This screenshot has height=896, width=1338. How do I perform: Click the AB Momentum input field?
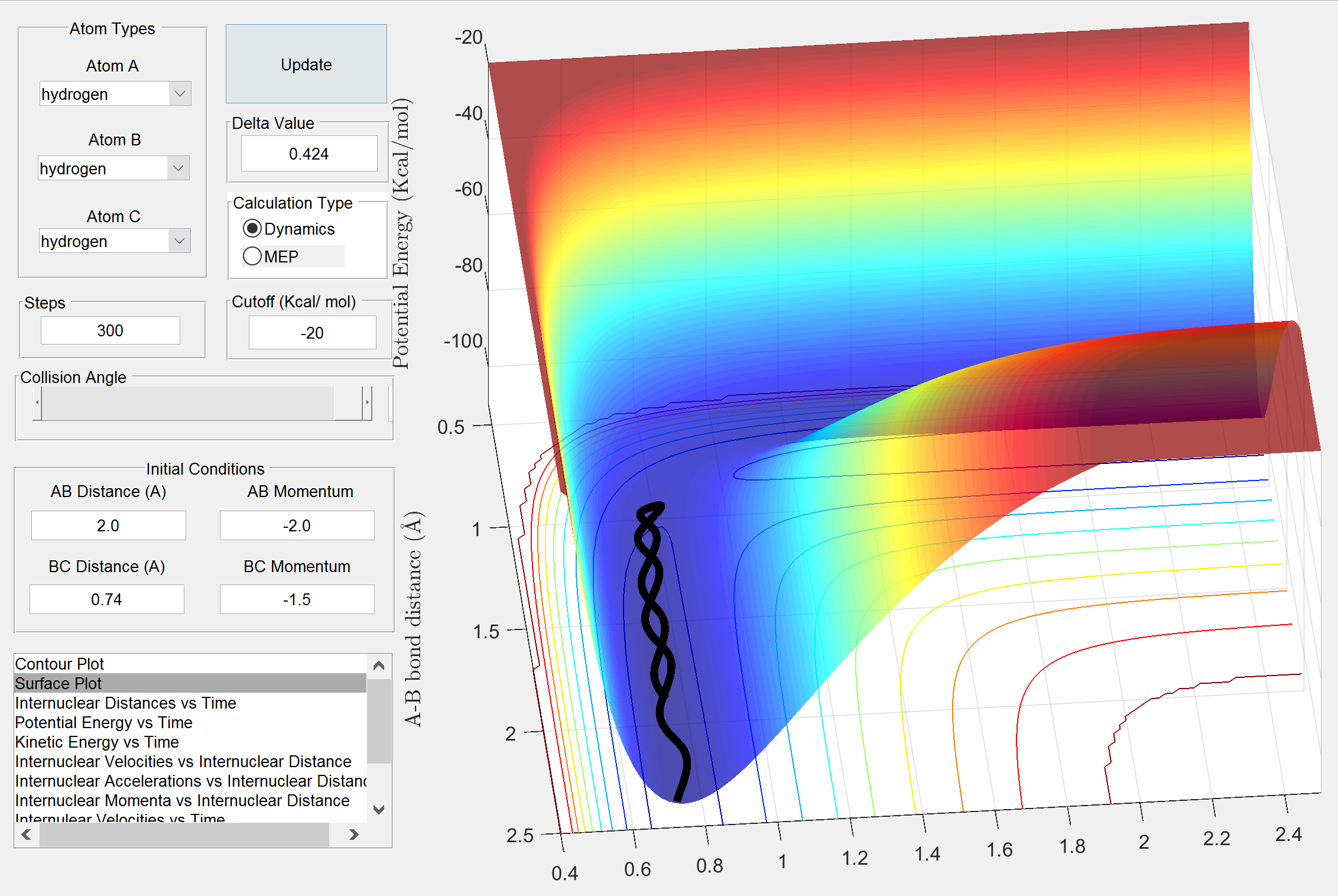click(297, 525)
